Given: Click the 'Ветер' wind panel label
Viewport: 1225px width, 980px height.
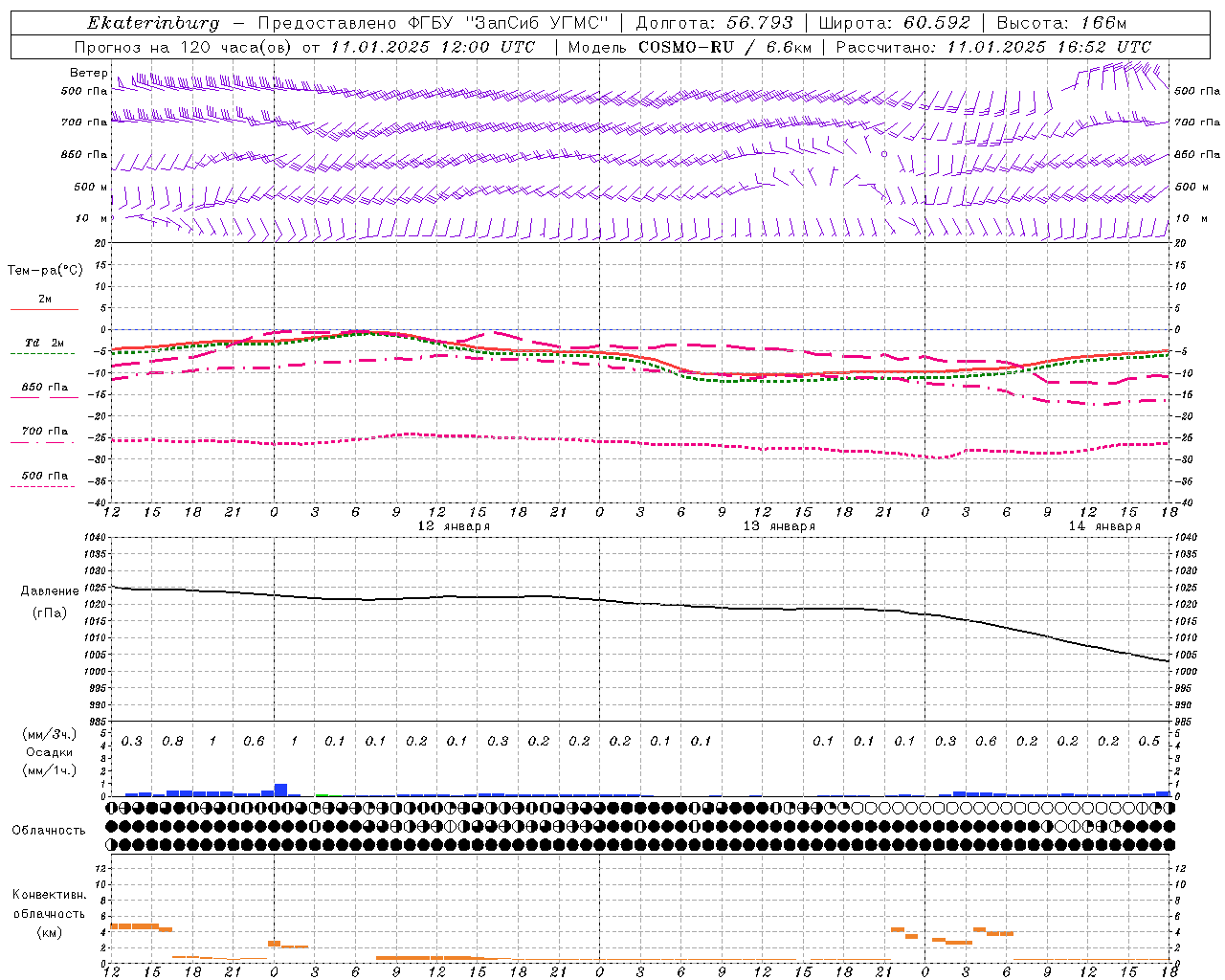Looking at the screenshot, I should tap(89, 73).
